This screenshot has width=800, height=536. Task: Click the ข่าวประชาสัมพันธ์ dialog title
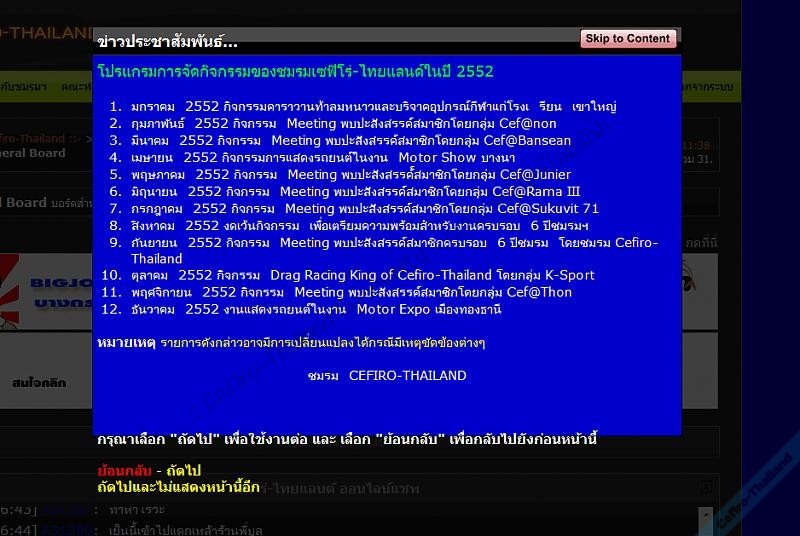pyautogui.click(x=167, y=42)
